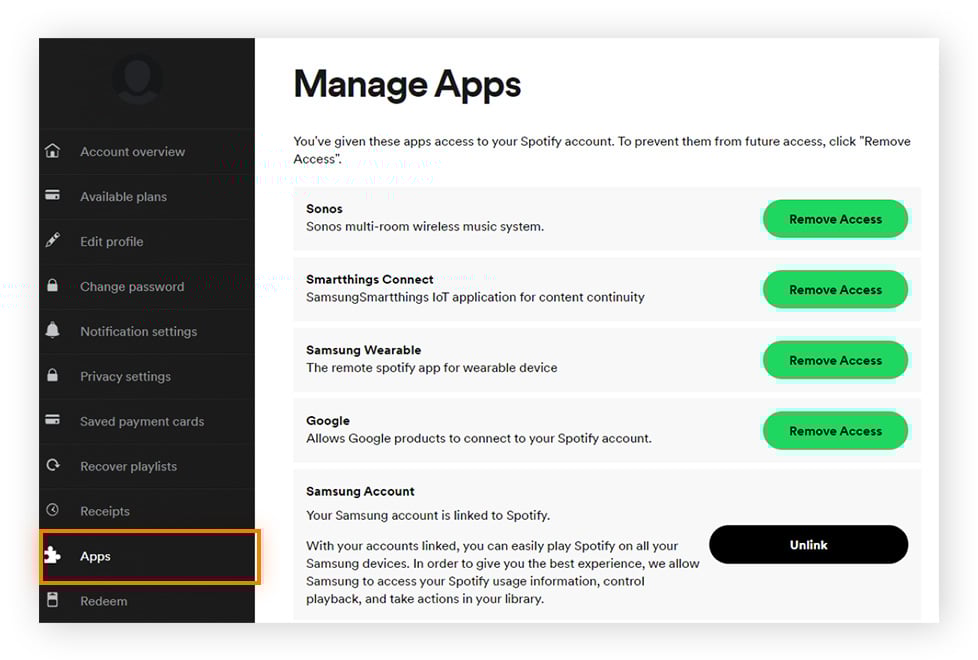978x660 pixels.
Task: Click the Samsung Account title
Action: pos(360,491)
